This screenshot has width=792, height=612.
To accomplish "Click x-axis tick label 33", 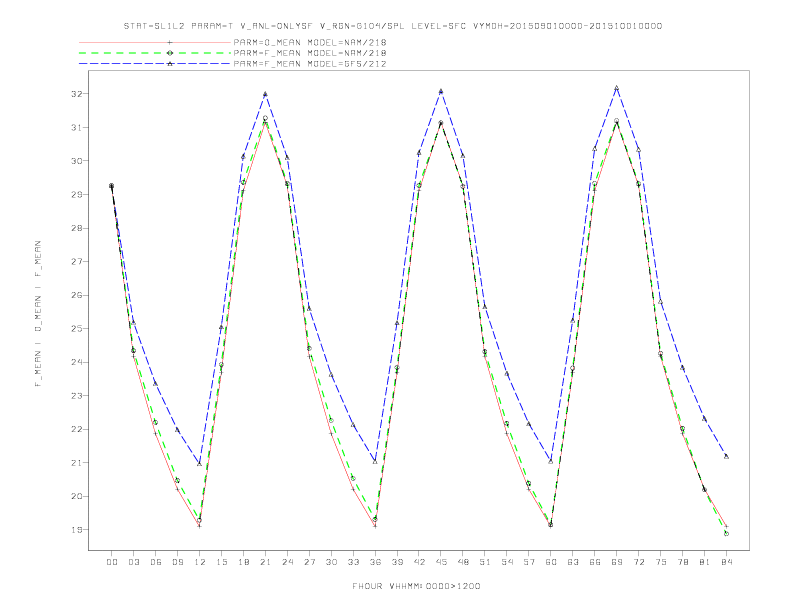I will point(353,562).
